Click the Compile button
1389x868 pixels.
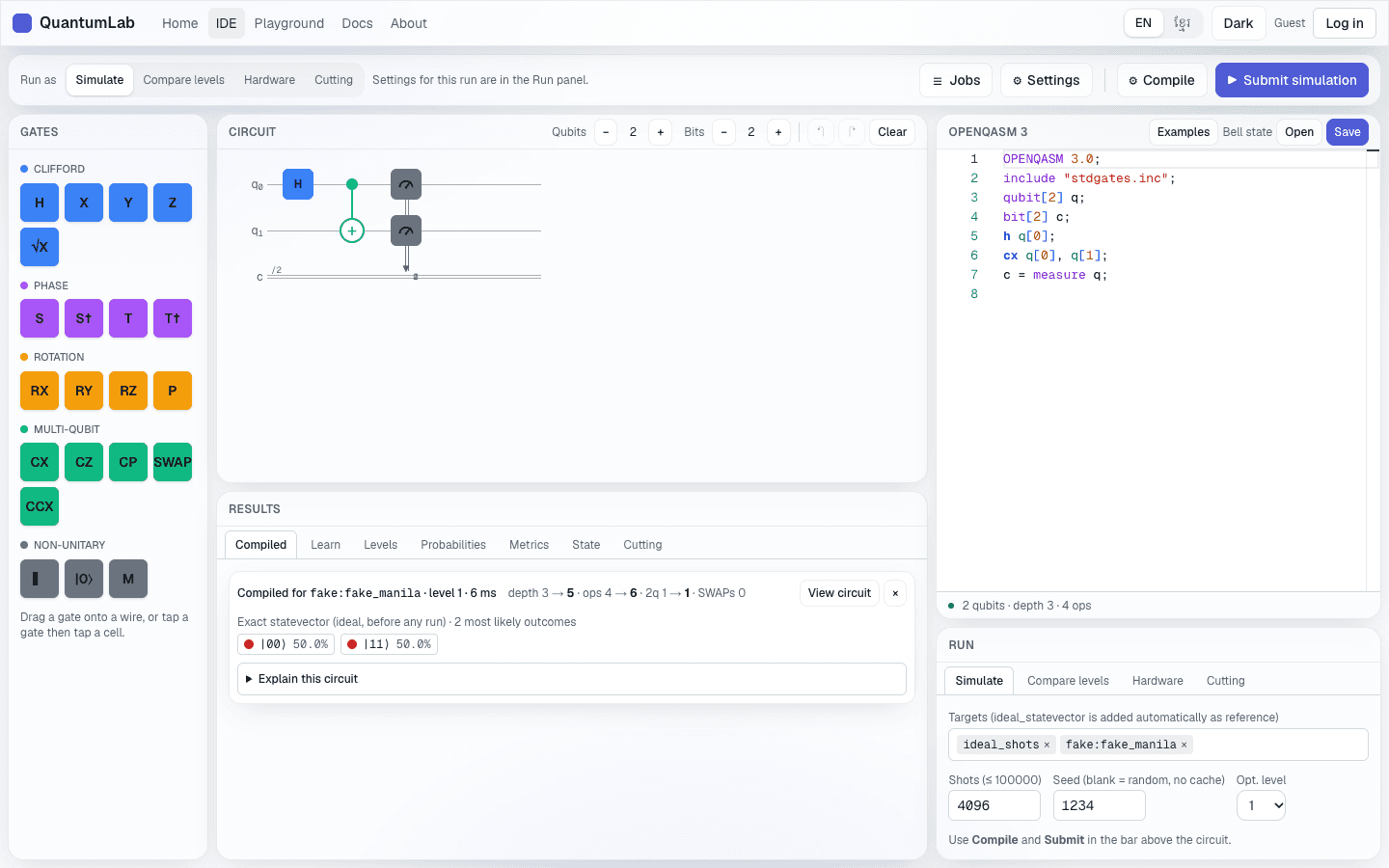pos(1162,80)
